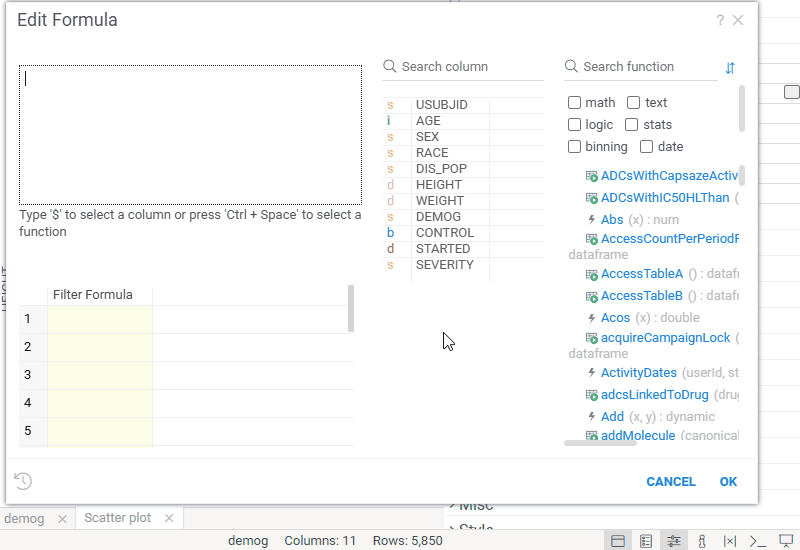
Task: Open formula history clock icon
Action: coord(23,481)
